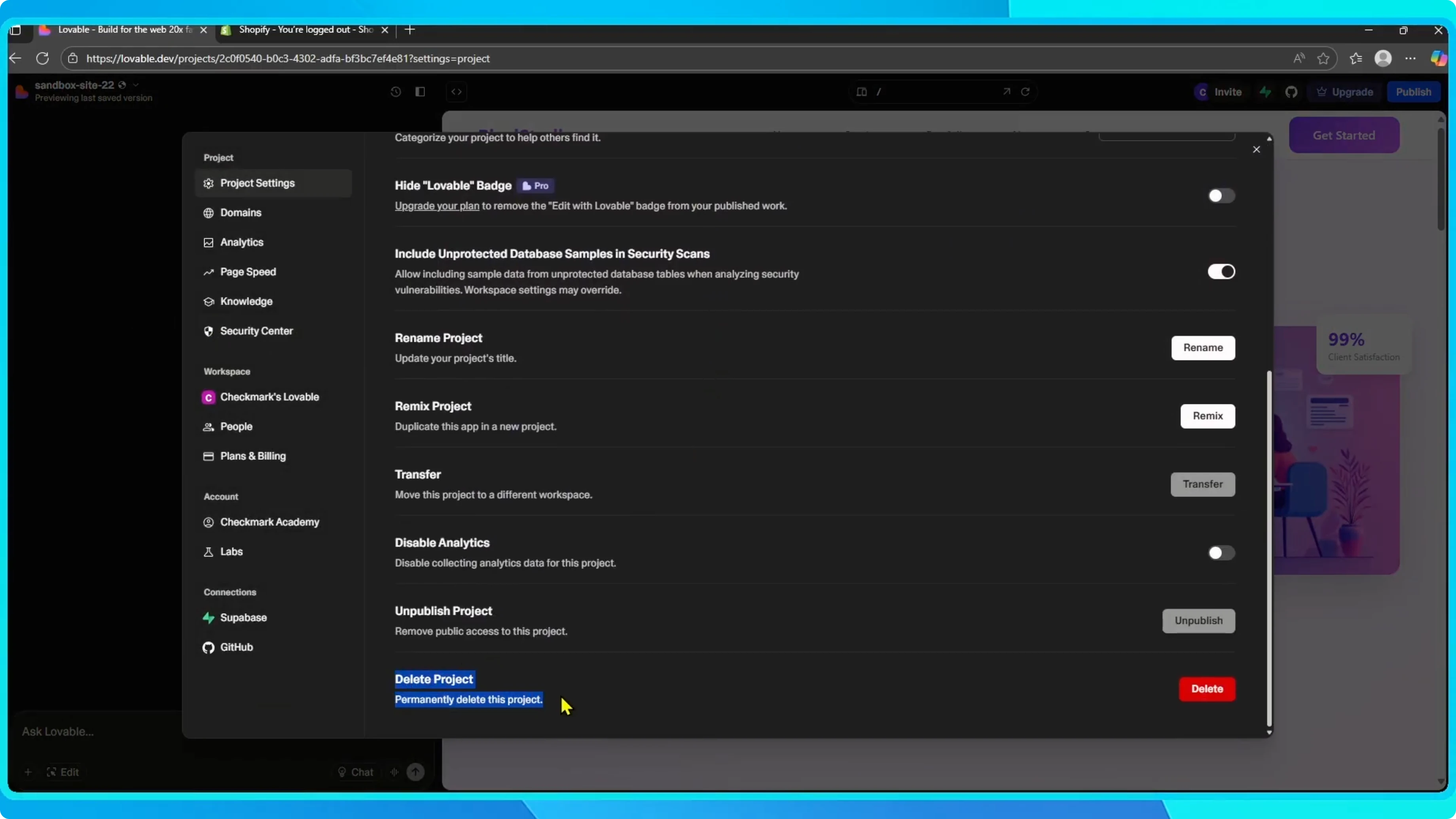This screenshot has height=819, width=1456.
Task: Click red Delete button
Action: tap(1207, 689)
